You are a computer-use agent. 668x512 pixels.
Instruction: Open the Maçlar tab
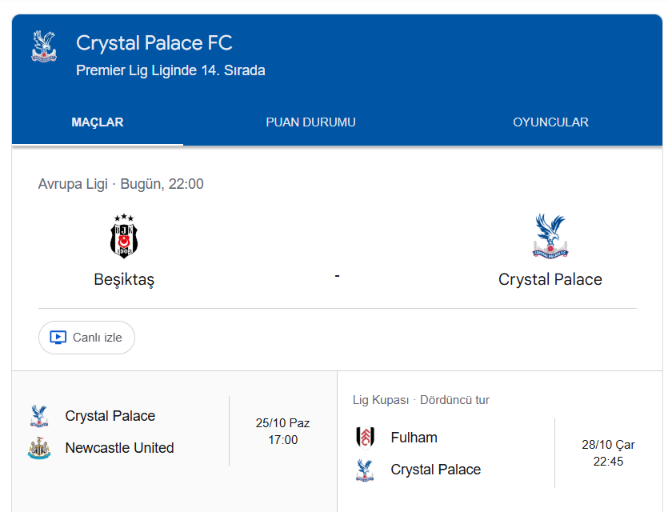point(98,122)
